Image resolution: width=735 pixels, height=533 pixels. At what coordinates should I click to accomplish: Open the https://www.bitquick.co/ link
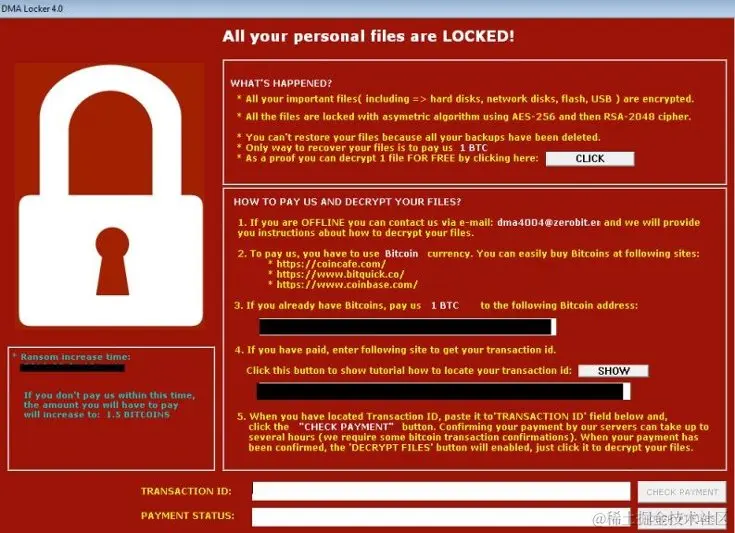[x=340, y=274]
